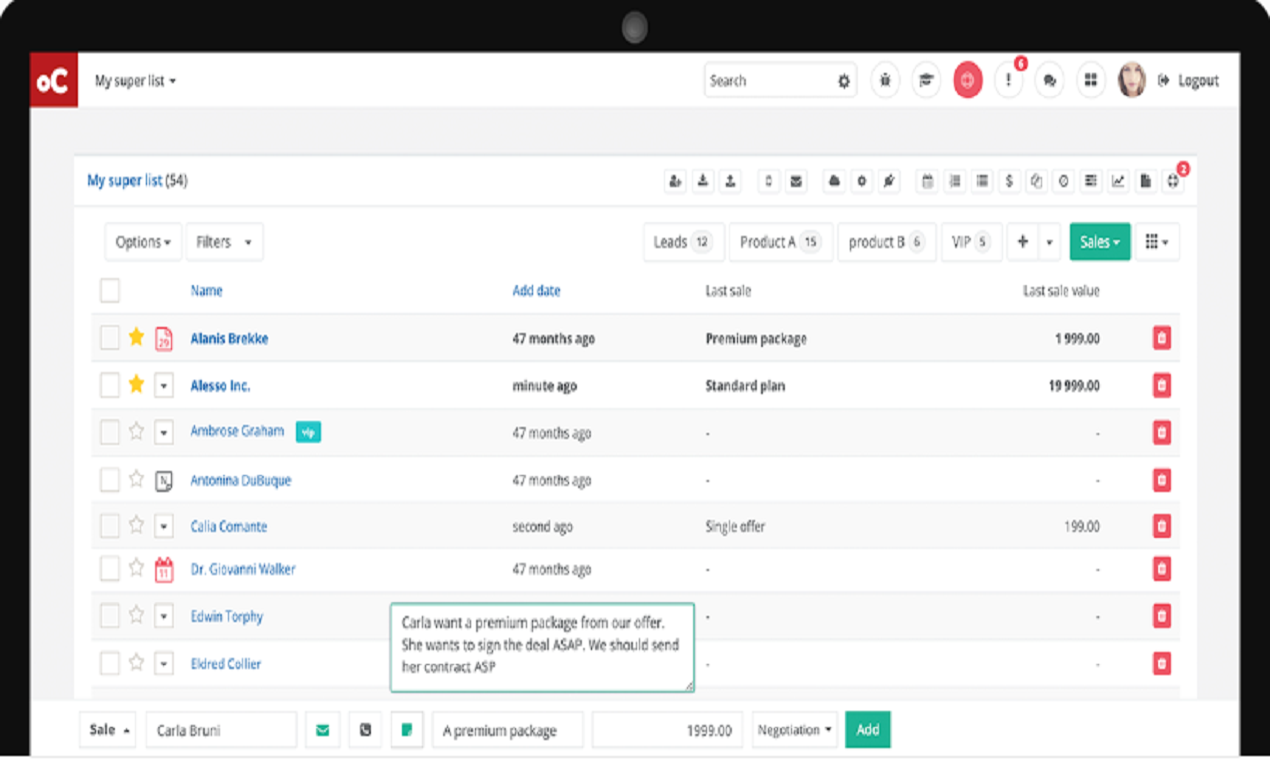
Task: Click the sales chart statistics icon
Action: click(x=1116, y=181)
